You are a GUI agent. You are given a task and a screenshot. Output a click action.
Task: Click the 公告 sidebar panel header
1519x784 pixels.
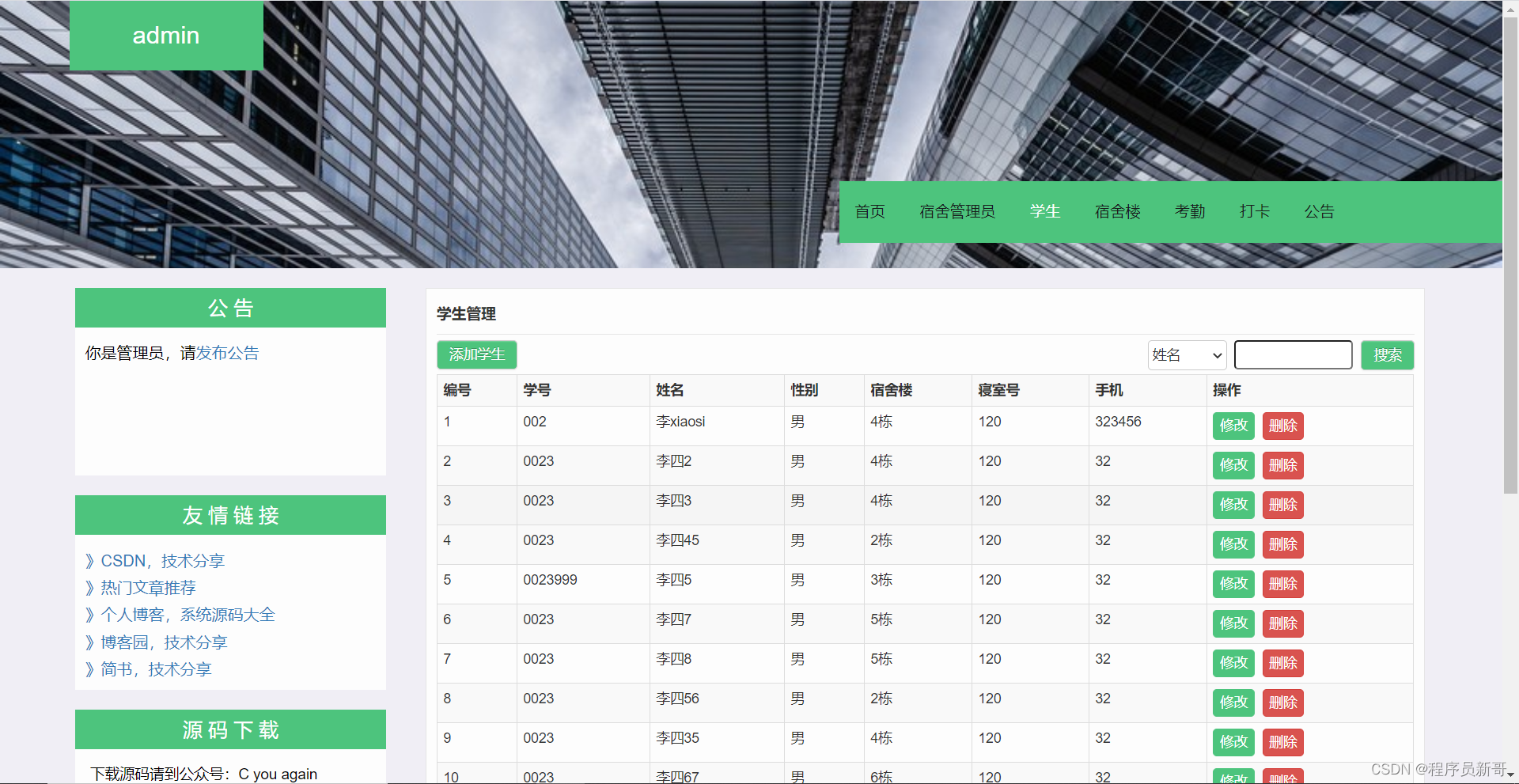(230, 308)
